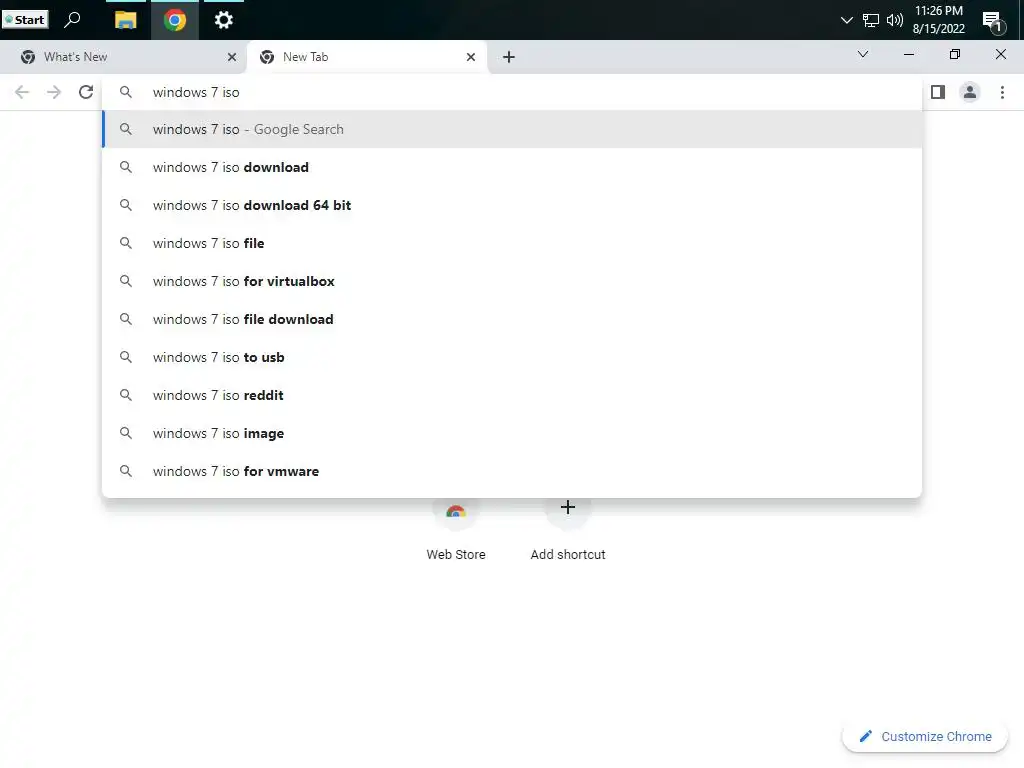Show hidden system tray icons

846,20
